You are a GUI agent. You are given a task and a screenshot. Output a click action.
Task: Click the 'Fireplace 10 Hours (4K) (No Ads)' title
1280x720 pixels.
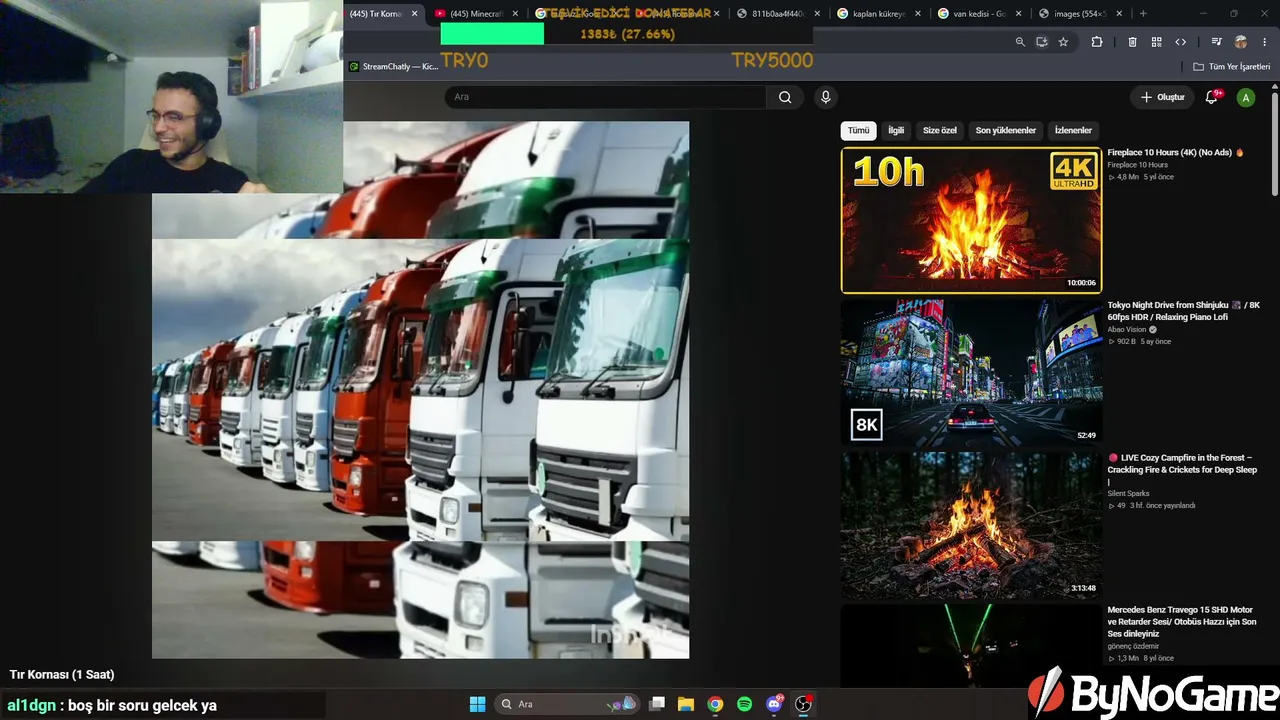(1175, 153)
